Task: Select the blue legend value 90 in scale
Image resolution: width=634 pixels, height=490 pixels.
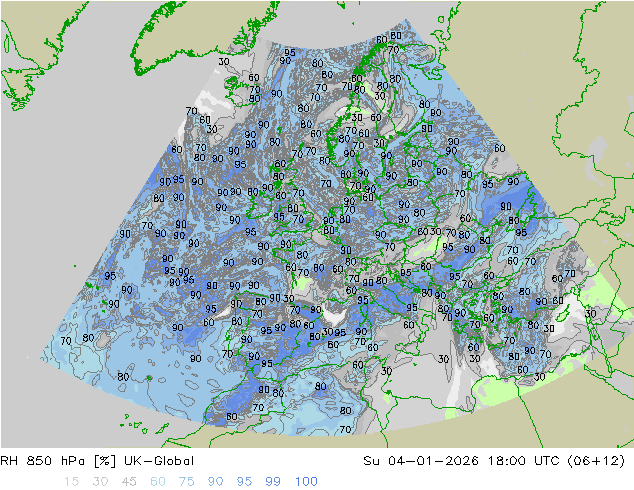Action: 216,481
